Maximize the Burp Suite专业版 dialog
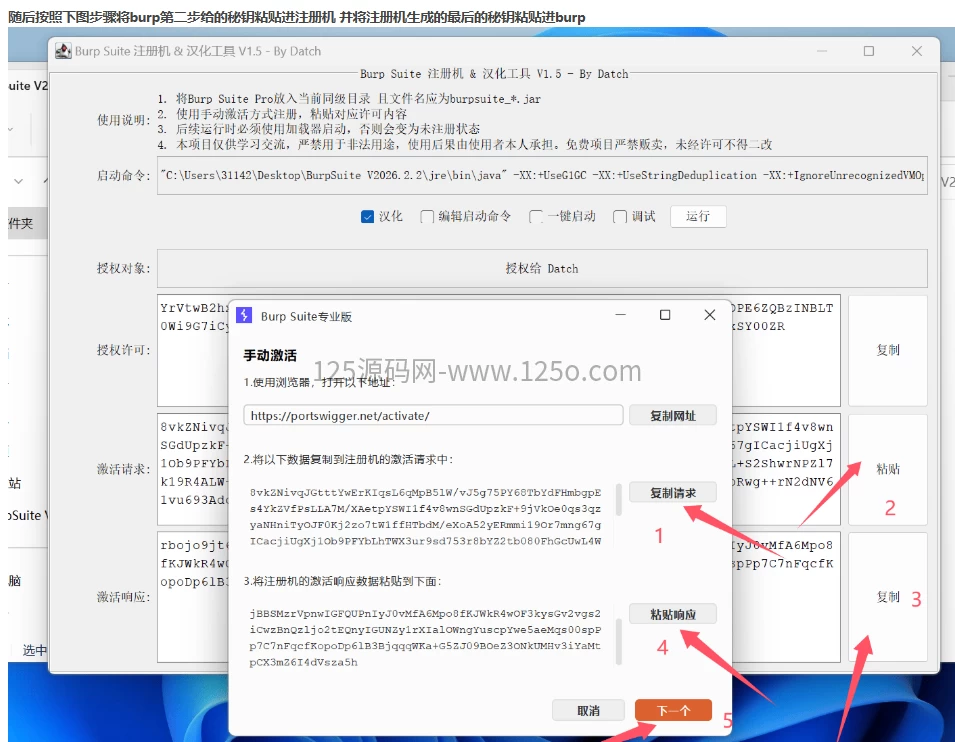The image size is (955, 742). pyautogui.click(x=665, y=315)
